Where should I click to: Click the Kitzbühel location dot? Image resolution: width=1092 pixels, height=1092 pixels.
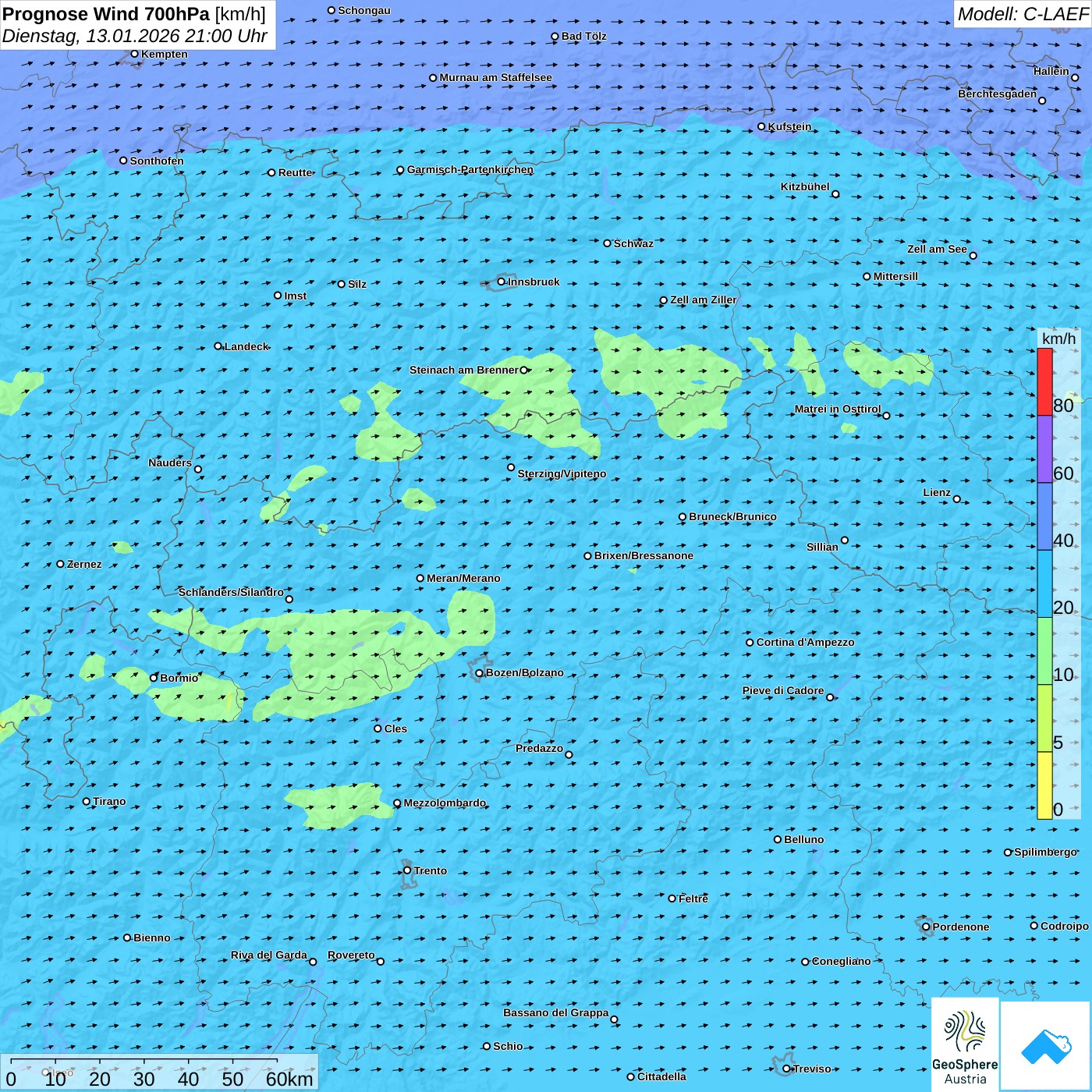click(835, 194)
